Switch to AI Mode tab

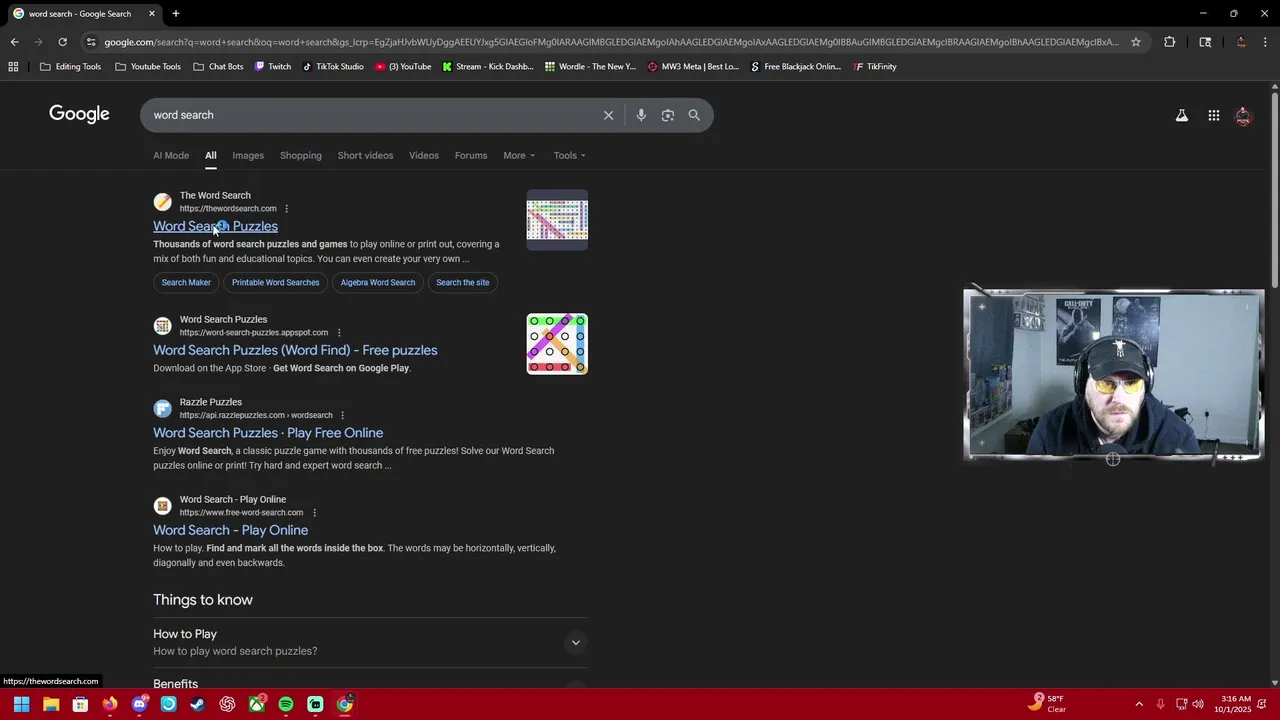pyautogui.click(x=171, y=156)
